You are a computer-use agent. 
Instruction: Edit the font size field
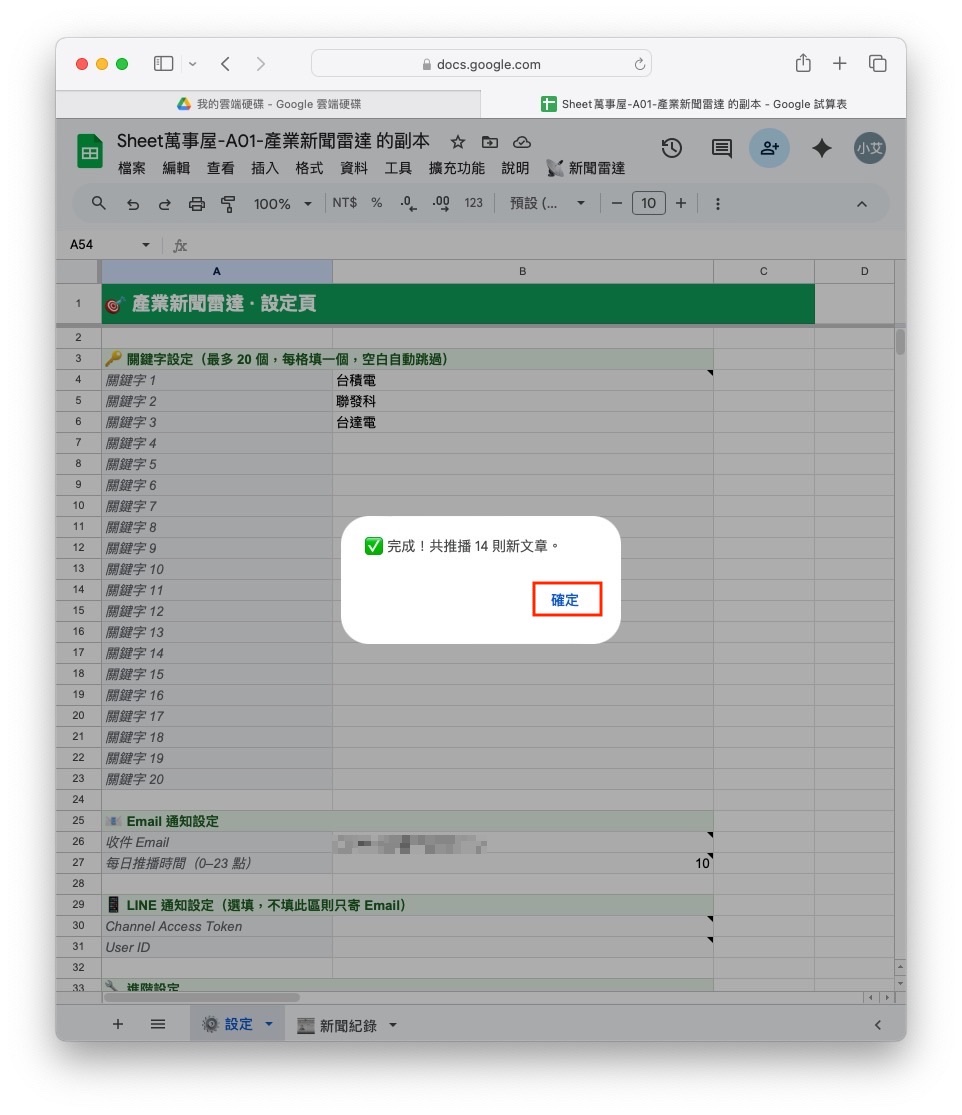coord(648,203)
